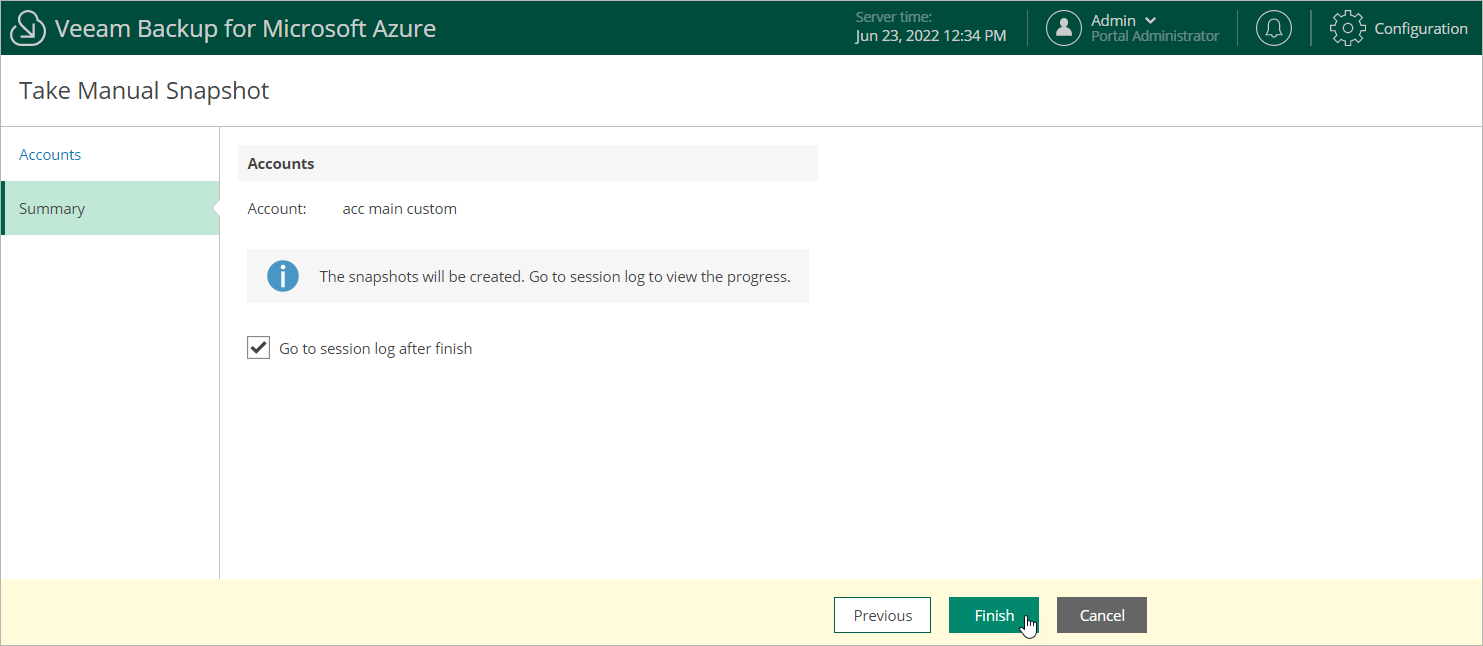Click the Veeam logo icon

28,29
